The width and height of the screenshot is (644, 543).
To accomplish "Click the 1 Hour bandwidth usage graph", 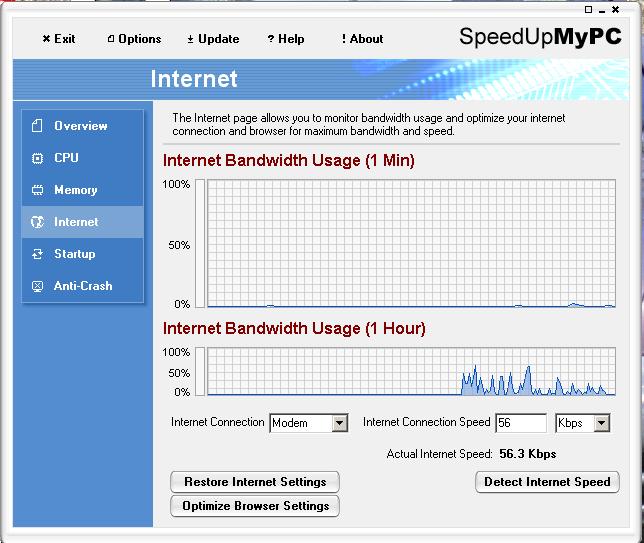I will pyautogui.click(x=411, y=371).
